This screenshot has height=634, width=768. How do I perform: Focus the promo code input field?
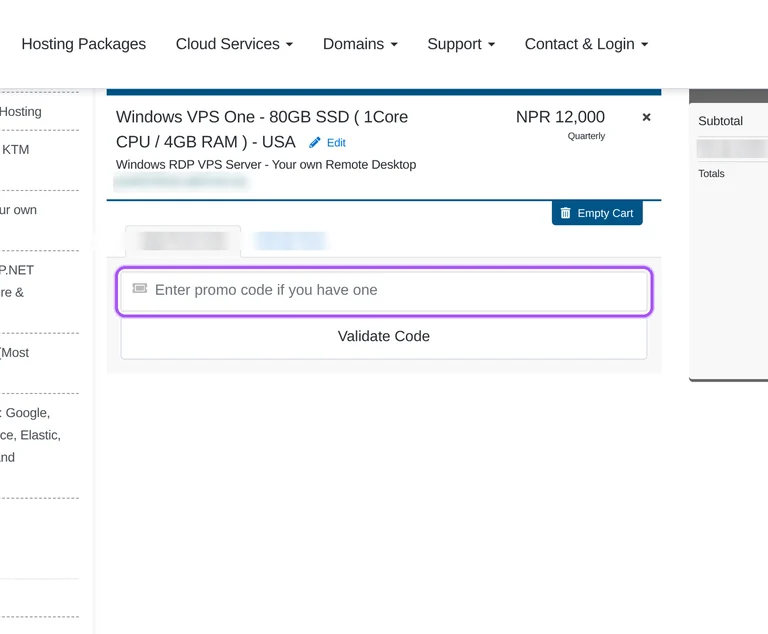click(384, 291)
